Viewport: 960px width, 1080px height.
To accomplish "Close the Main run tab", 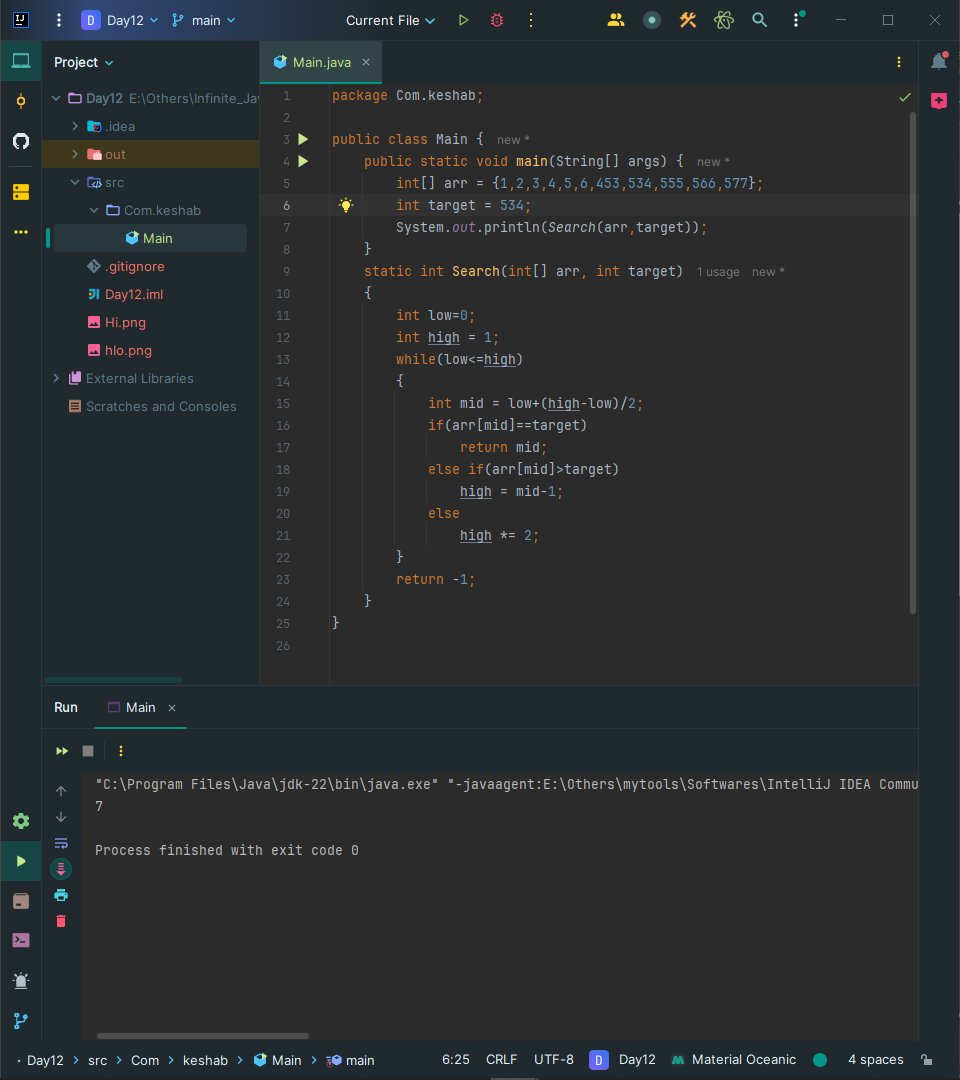I will tap(171, 708).
